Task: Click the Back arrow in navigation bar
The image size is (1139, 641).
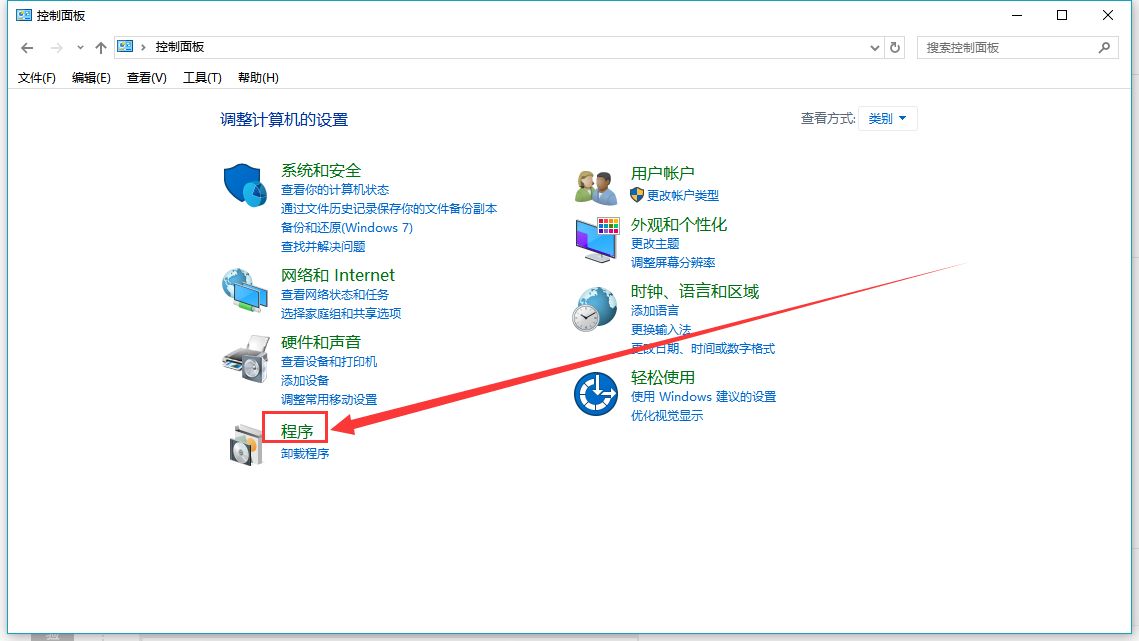Action: [28, 48]
